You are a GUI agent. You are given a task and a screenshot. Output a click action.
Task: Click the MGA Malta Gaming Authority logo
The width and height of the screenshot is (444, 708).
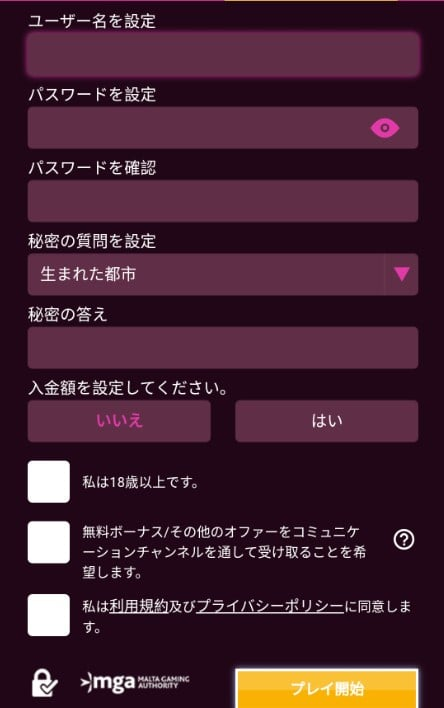click(135, 682)
